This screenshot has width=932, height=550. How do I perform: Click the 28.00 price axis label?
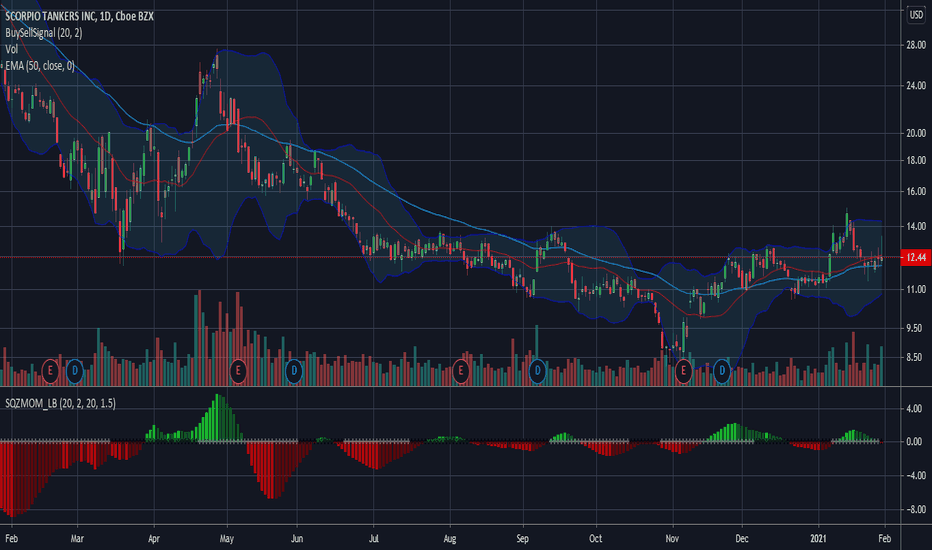tap(916, 45)
